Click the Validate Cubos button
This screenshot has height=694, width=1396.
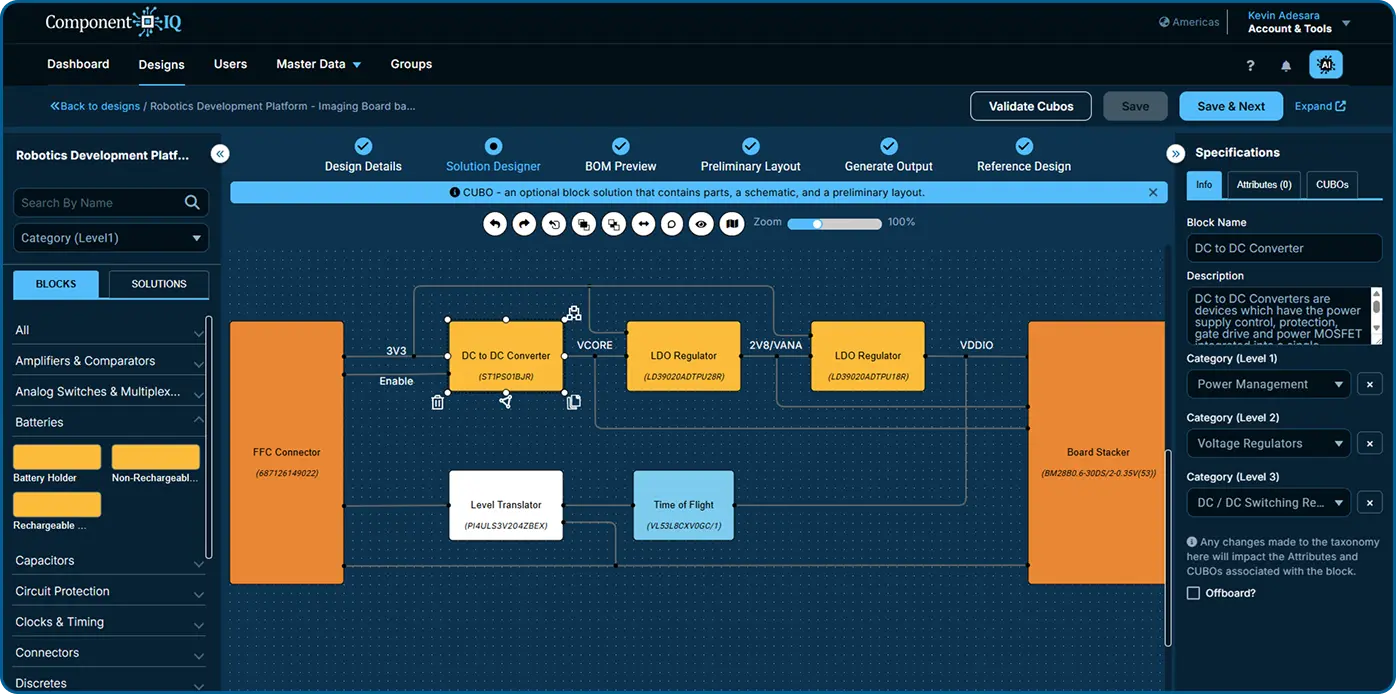1031,106
